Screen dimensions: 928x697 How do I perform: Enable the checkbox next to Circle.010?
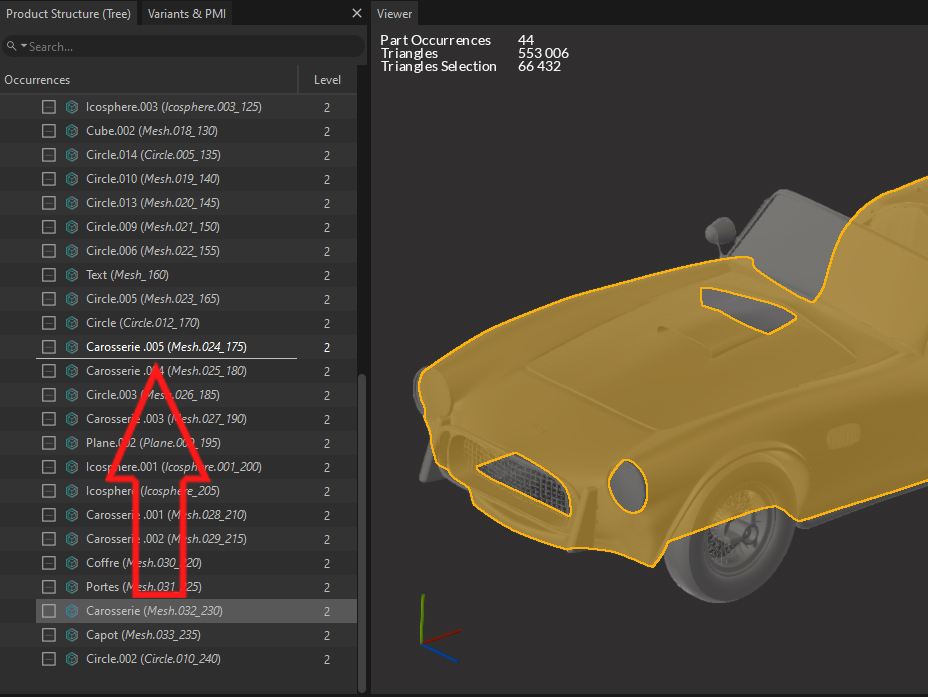48,179
